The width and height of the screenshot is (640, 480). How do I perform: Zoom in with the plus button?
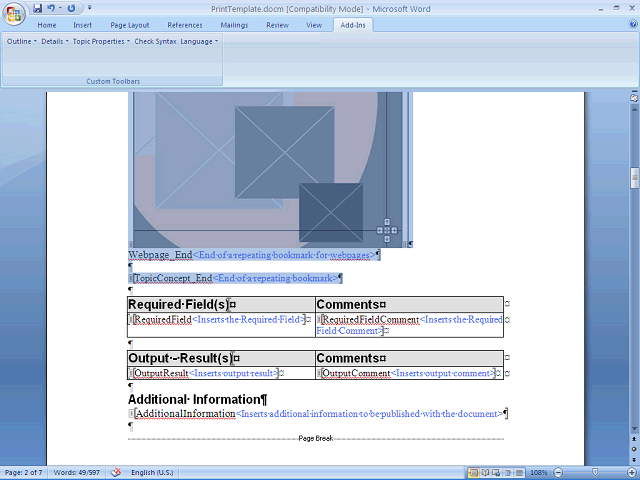tap(632, 473)
